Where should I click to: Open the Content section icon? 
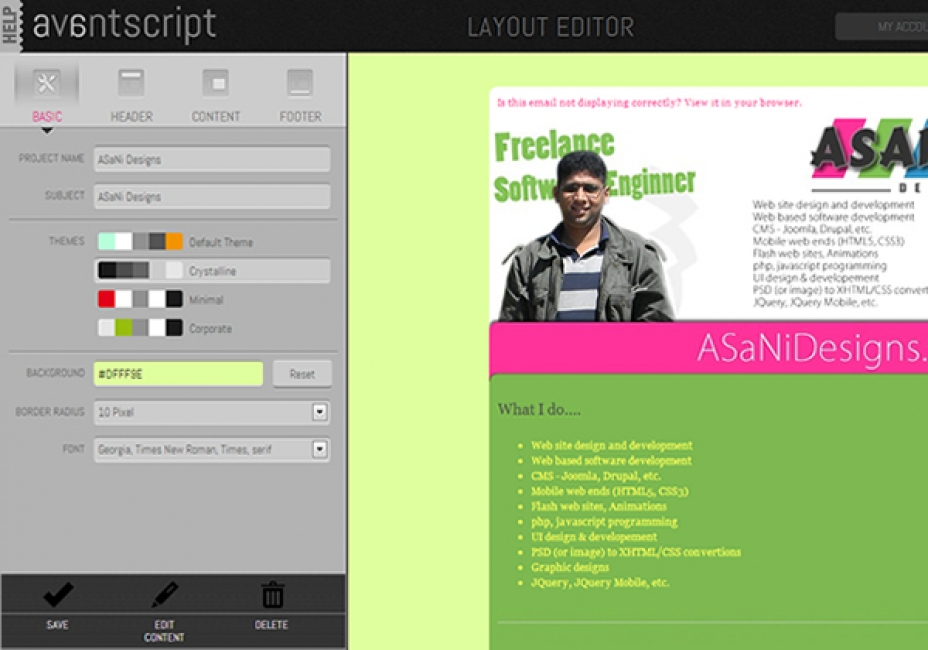click(215, 83)
